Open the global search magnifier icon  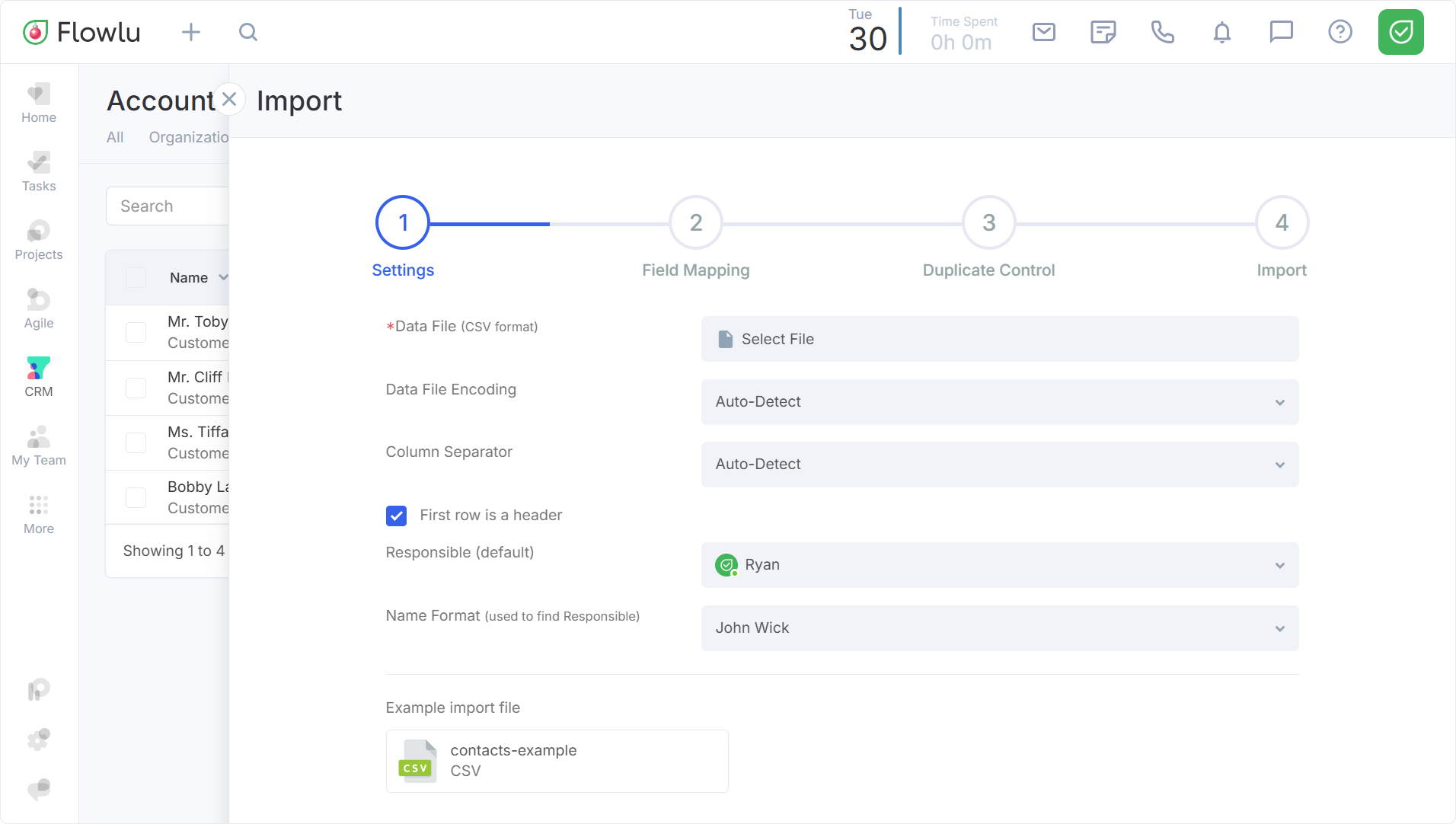pyautogui.click(x=248, y=32)
